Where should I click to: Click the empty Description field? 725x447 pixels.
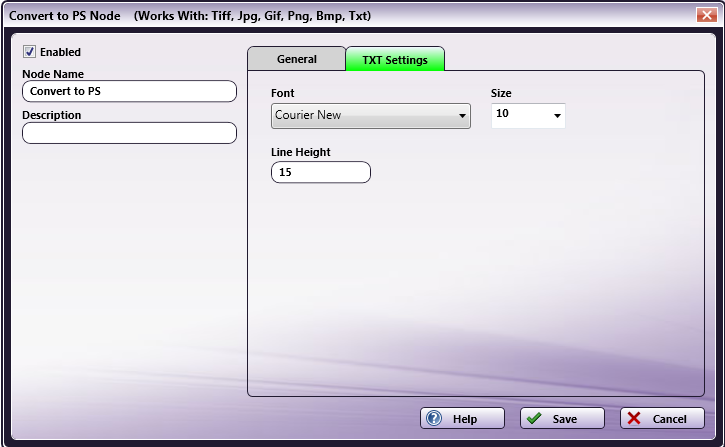129,133
